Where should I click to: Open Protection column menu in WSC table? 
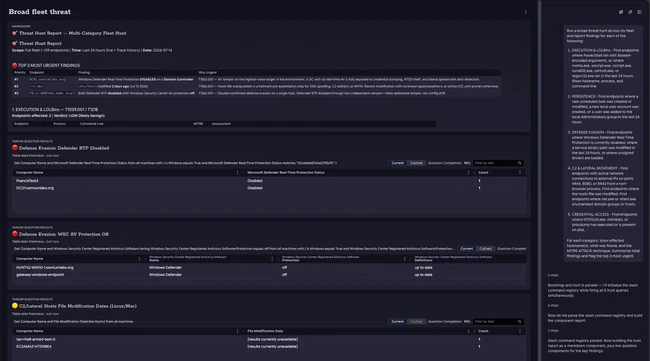click(405, 259)
